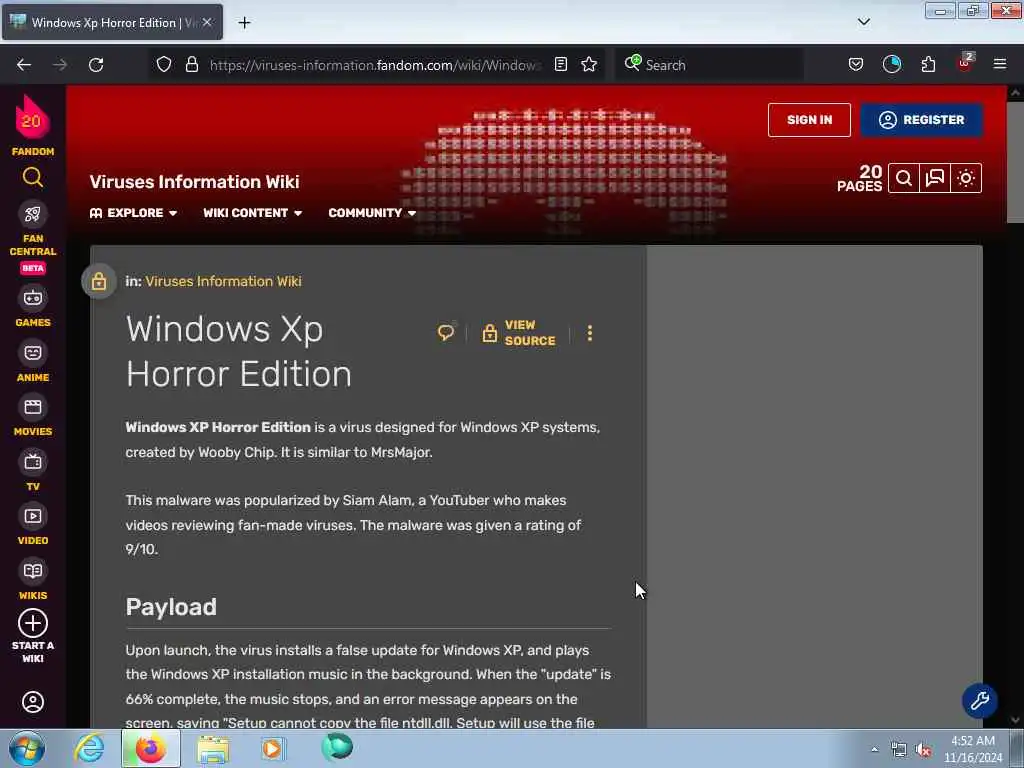This screenshot has width=1024, height=768.
Task: Search the wiki using header magnifier icon
Action: click(904, 178)
